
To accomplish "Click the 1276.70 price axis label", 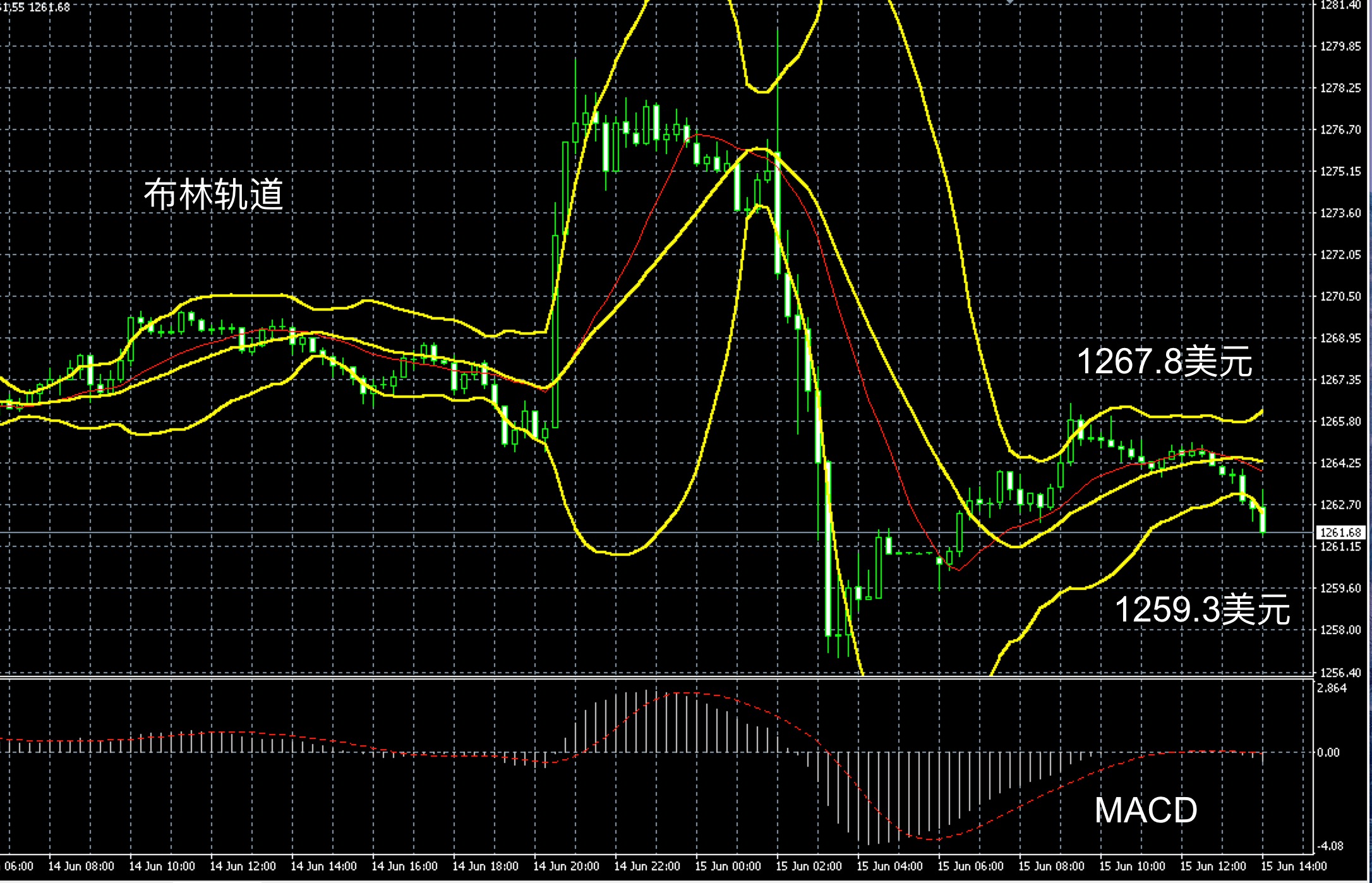I will coord(1340,129).
